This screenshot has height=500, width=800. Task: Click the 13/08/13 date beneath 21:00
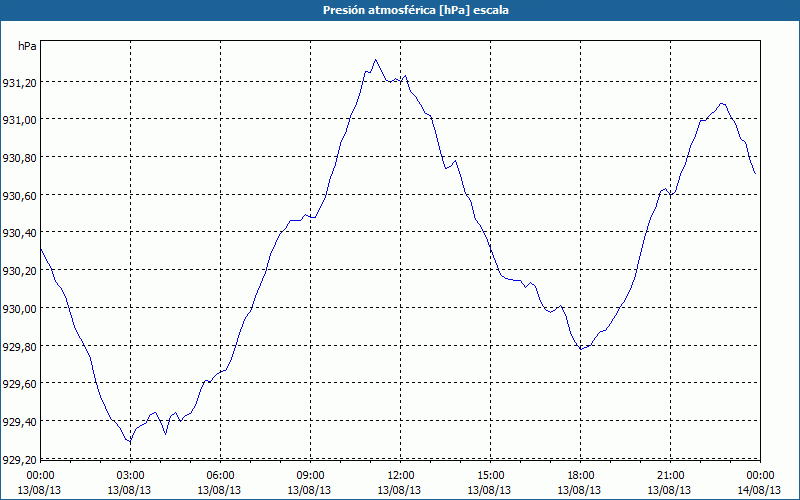669,490
